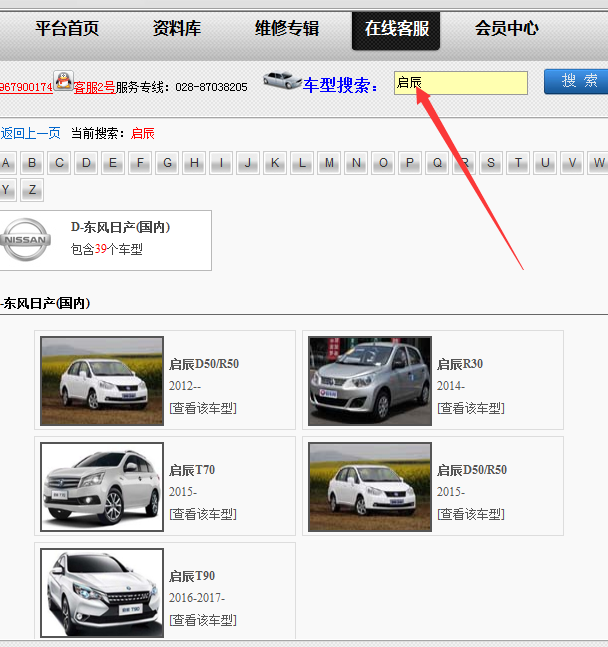The width and height of the screenshot is (608, 647).
Task: Click the red 启辰 current search term
Action: pos(142,133)
